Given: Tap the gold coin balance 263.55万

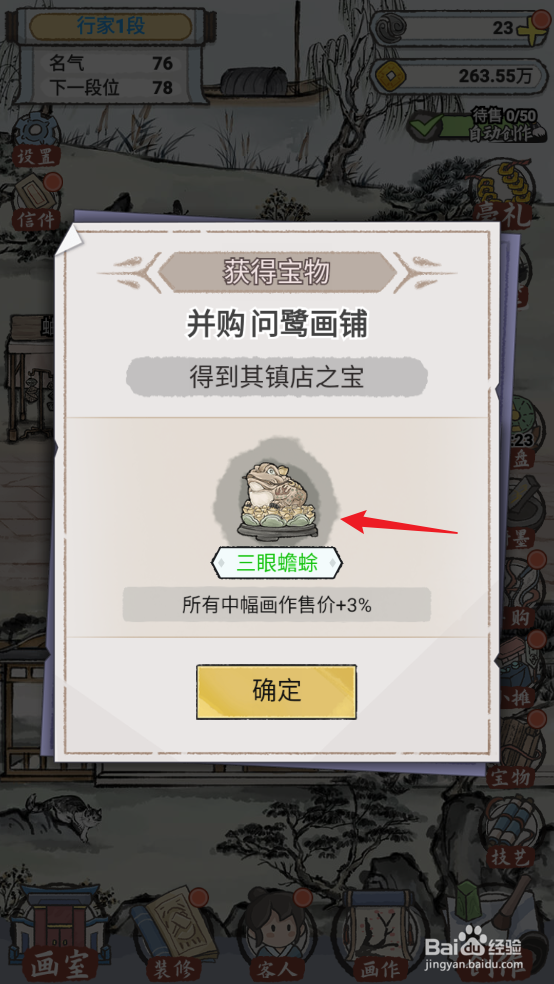Looking at the screenshot, I should (458, 77).
